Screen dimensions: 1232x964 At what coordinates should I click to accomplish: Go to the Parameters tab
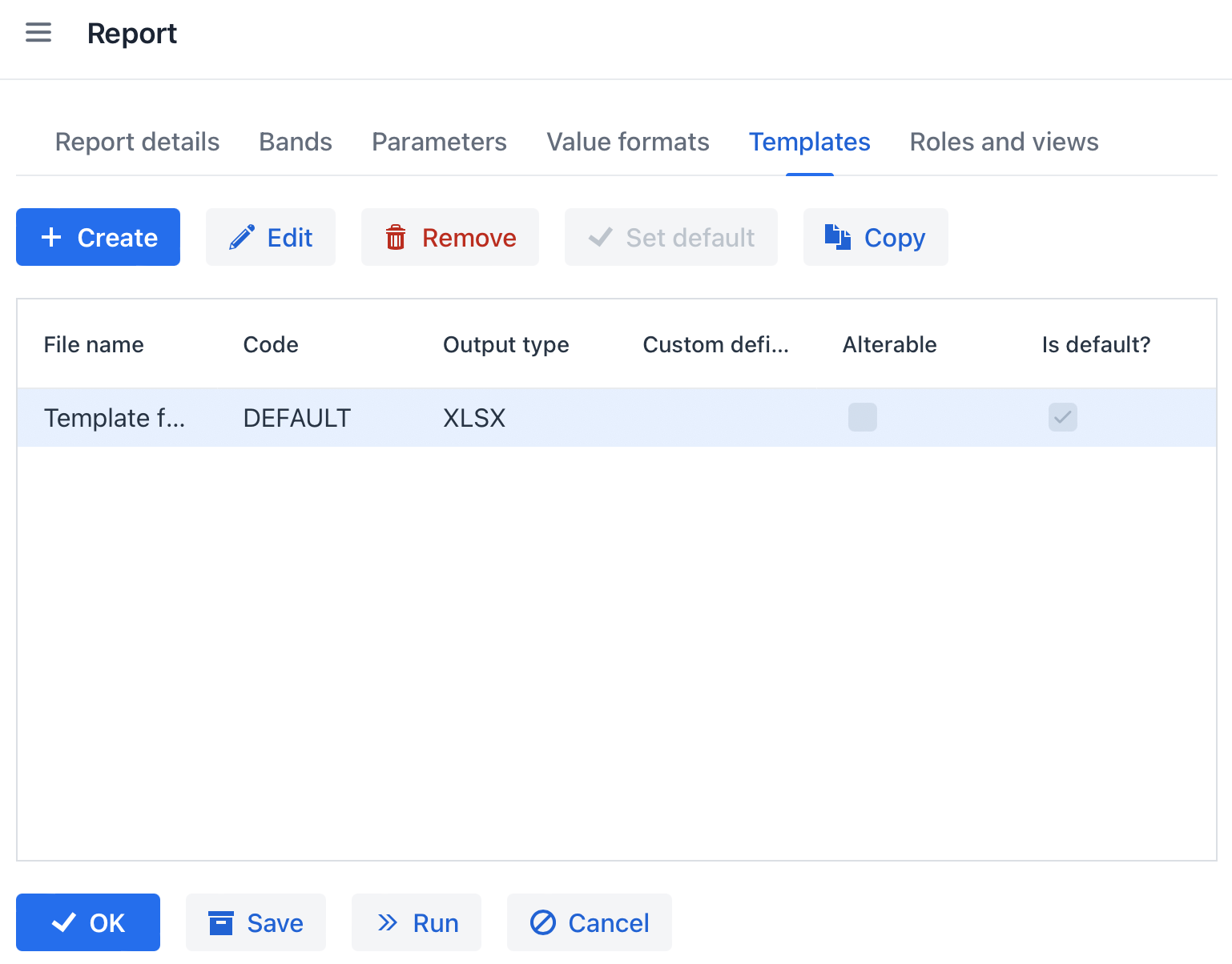[x=439, y=142]
